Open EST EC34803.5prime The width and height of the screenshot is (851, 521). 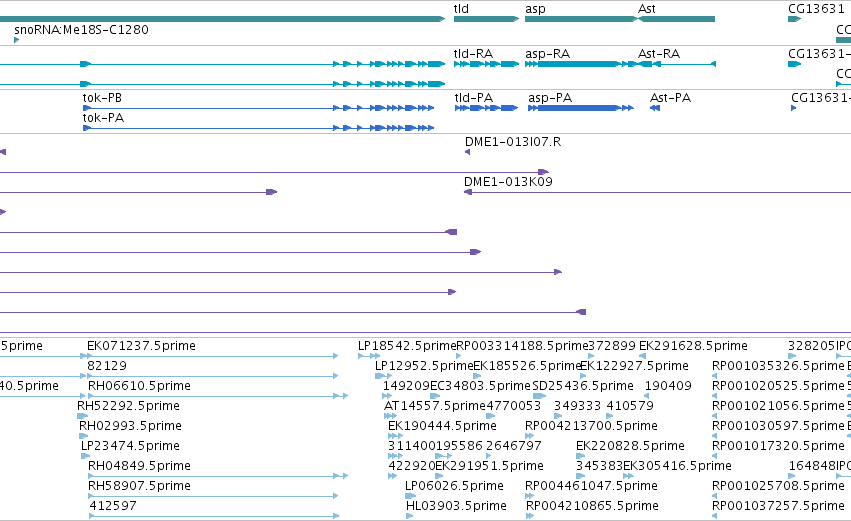click(x=480, y=386)
